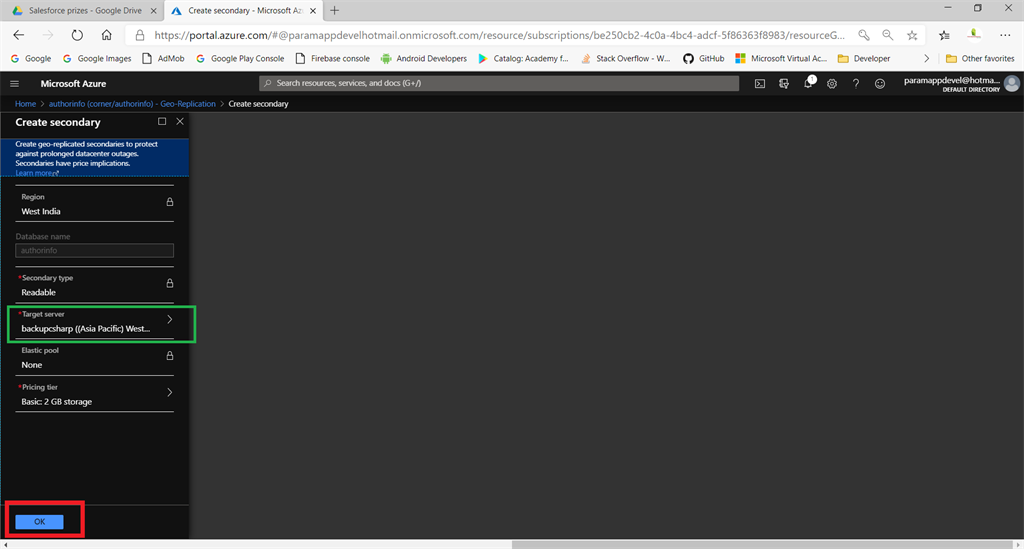Open the Azure portal hamburger menu

[14, 84]
